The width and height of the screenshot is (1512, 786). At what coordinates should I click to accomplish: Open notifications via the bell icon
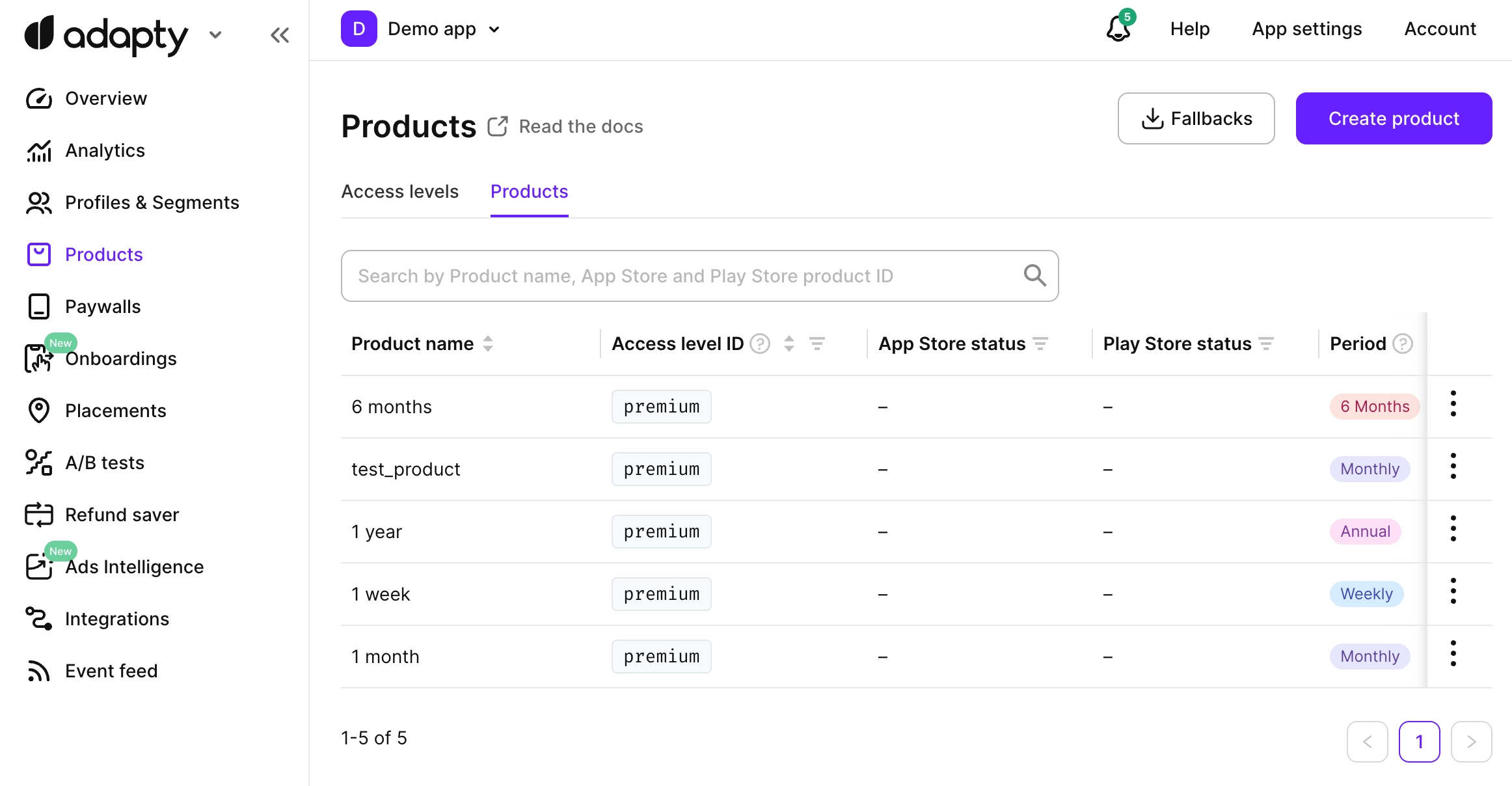[1118, 29]
